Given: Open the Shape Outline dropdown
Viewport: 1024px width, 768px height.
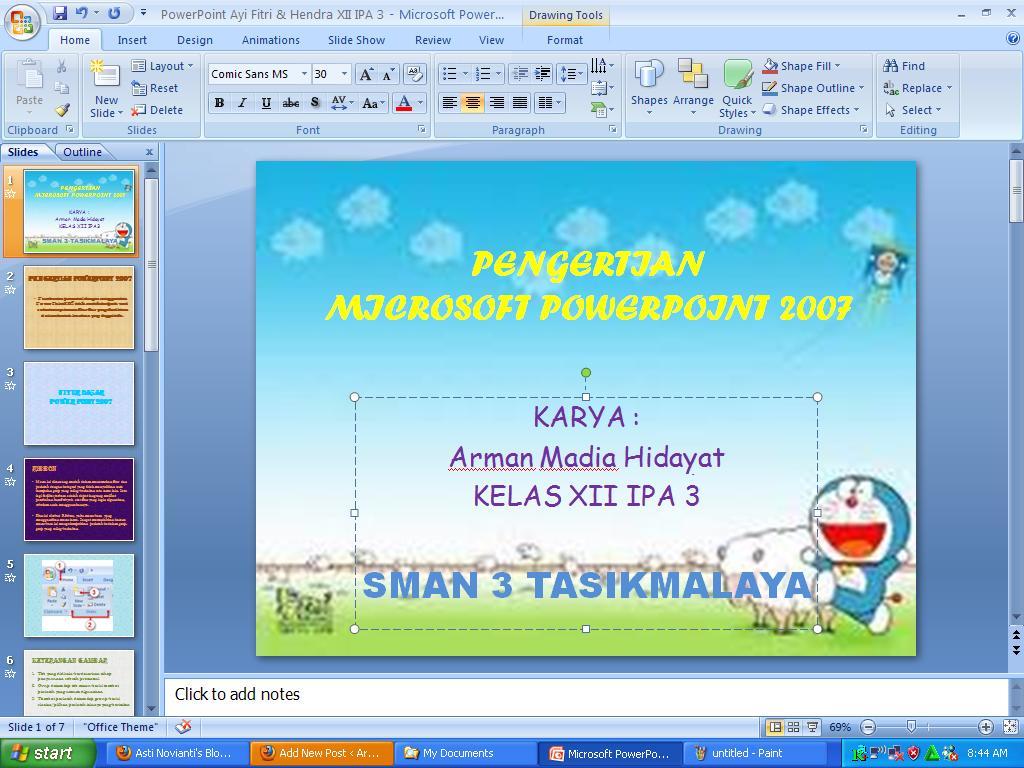Looking at the screenshot, I should (x=813, y=88).
